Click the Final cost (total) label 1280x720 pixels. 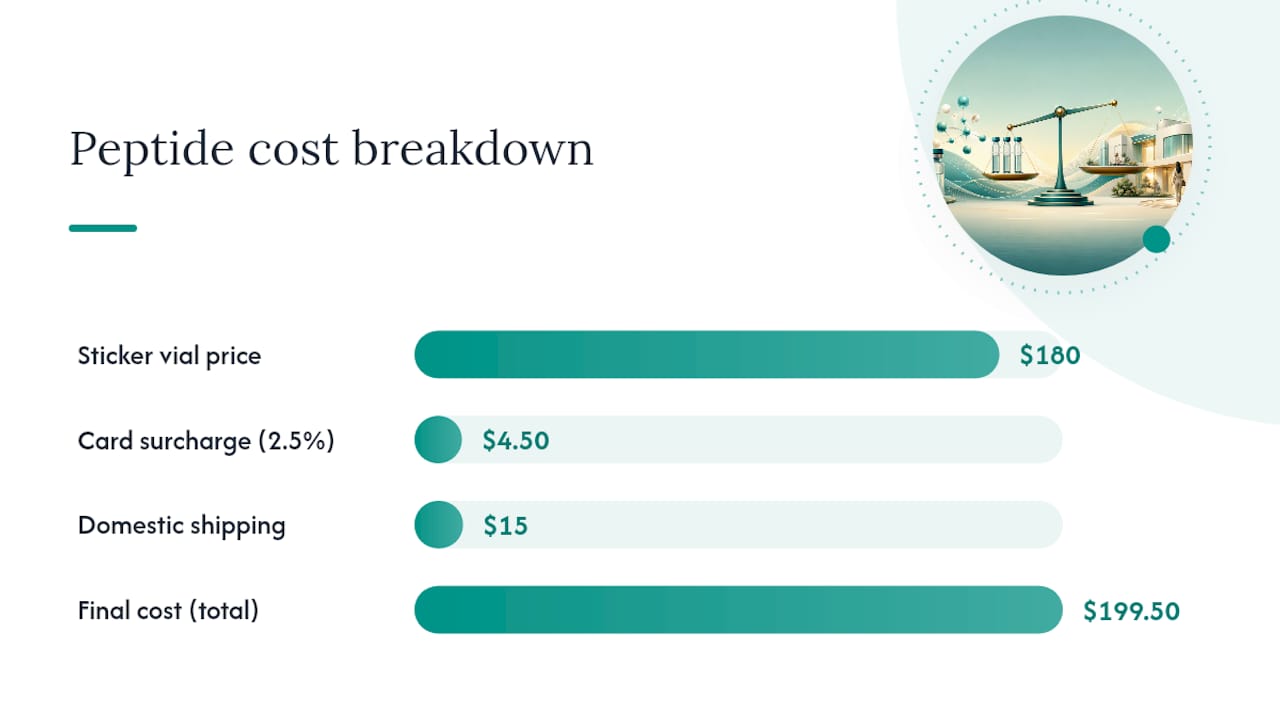(168, 610)
